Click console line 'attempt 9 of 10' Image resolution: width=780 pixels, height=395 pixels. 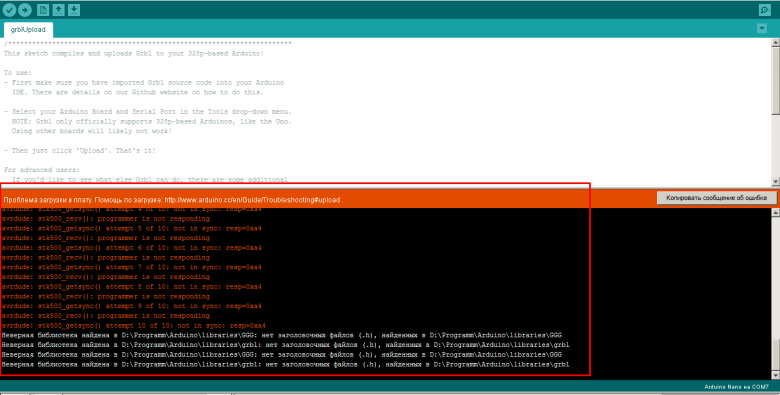pos(131,306)
